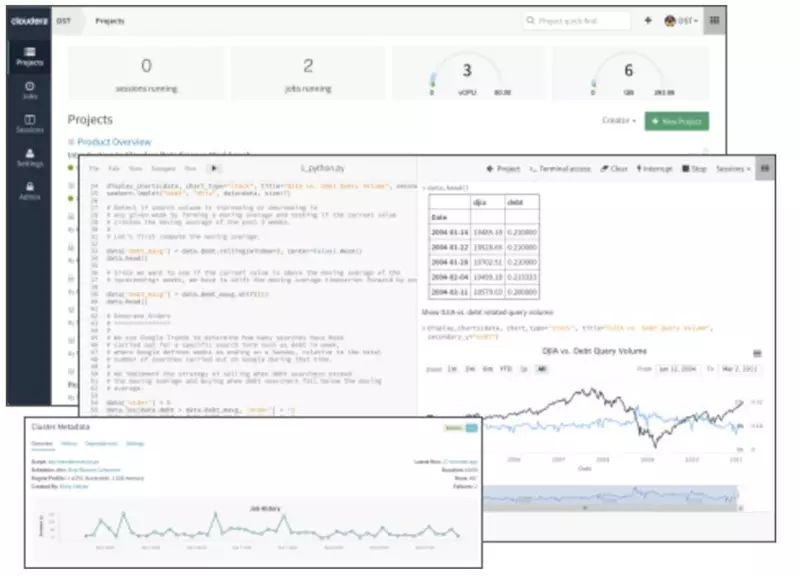This screenshot has width=800, height=577.
Task: Select the 3m zoom range on the chart
Action: (470, 369)
